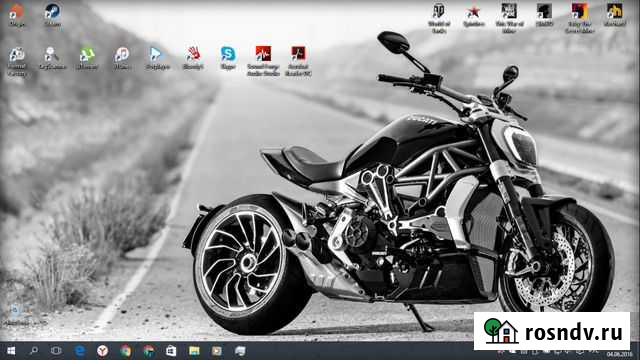The width and height of the screenshot is (640, 360).
Task: Open the Origin desktop shortcut
Action: click(16, 15)
